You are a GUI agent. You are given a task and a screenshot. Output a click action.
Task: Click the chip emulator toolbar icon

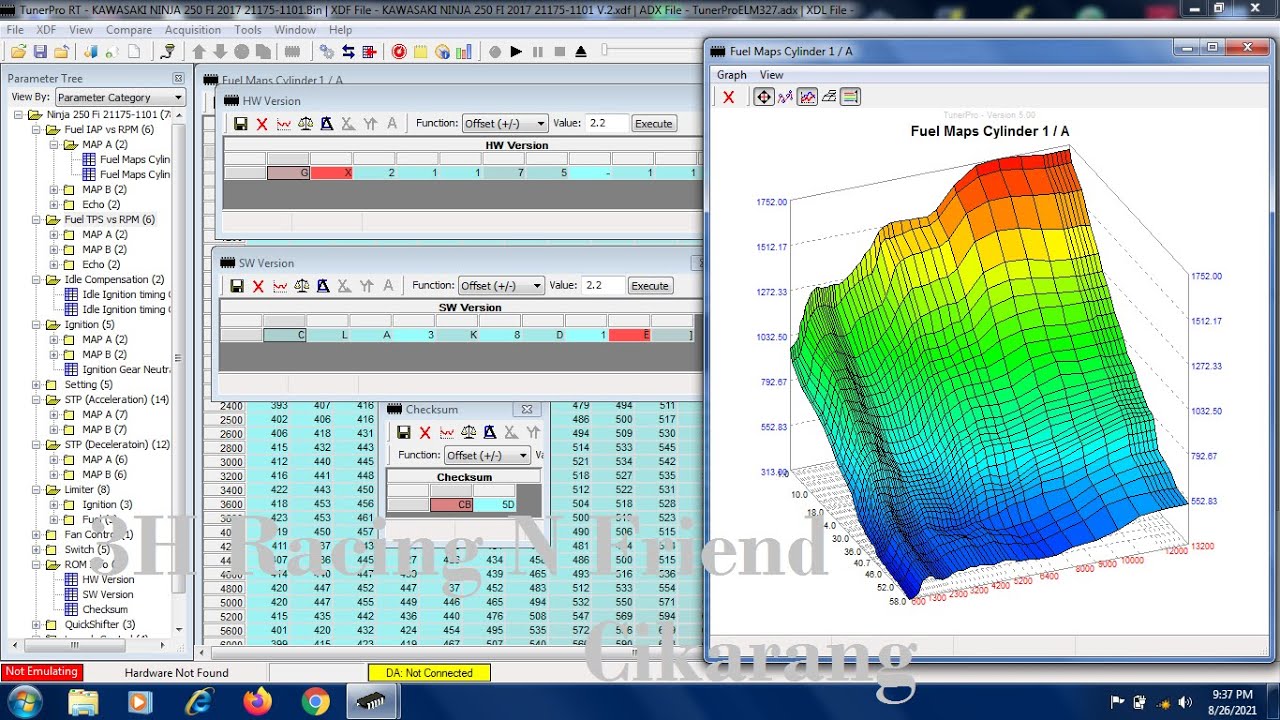tap(291, 51)
